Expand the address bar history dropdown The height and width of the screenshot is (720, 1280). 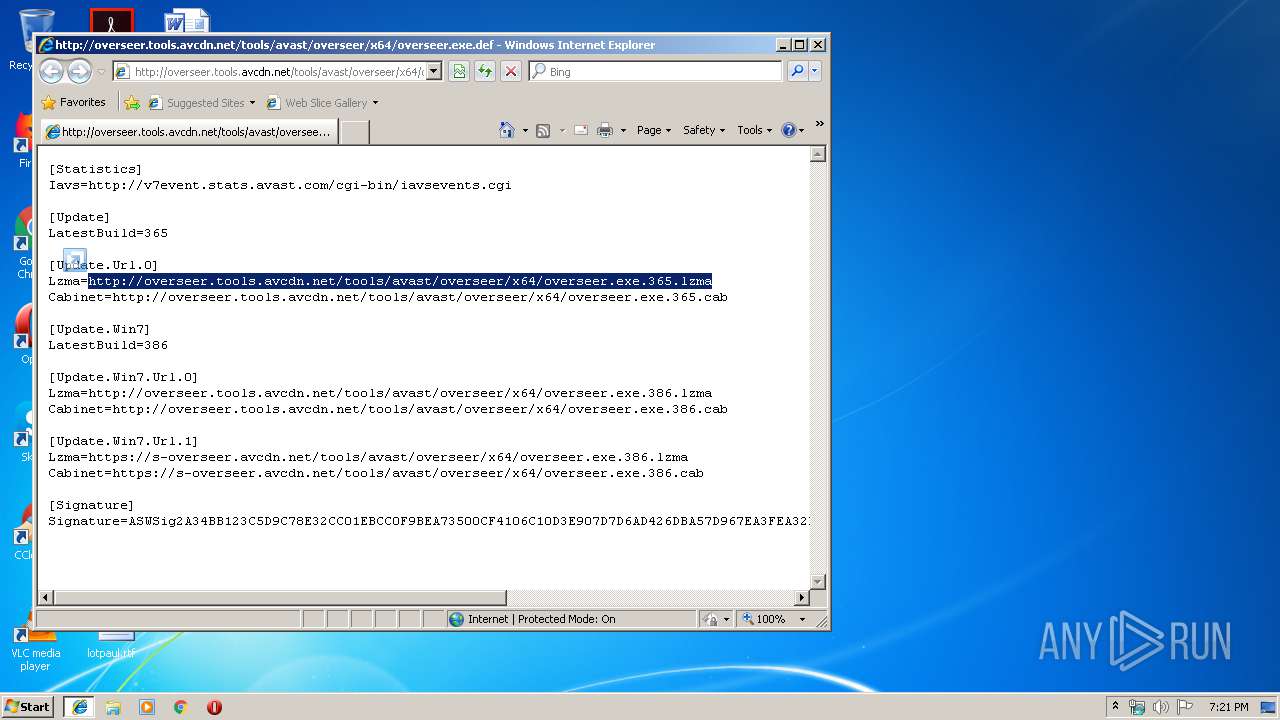433,71
